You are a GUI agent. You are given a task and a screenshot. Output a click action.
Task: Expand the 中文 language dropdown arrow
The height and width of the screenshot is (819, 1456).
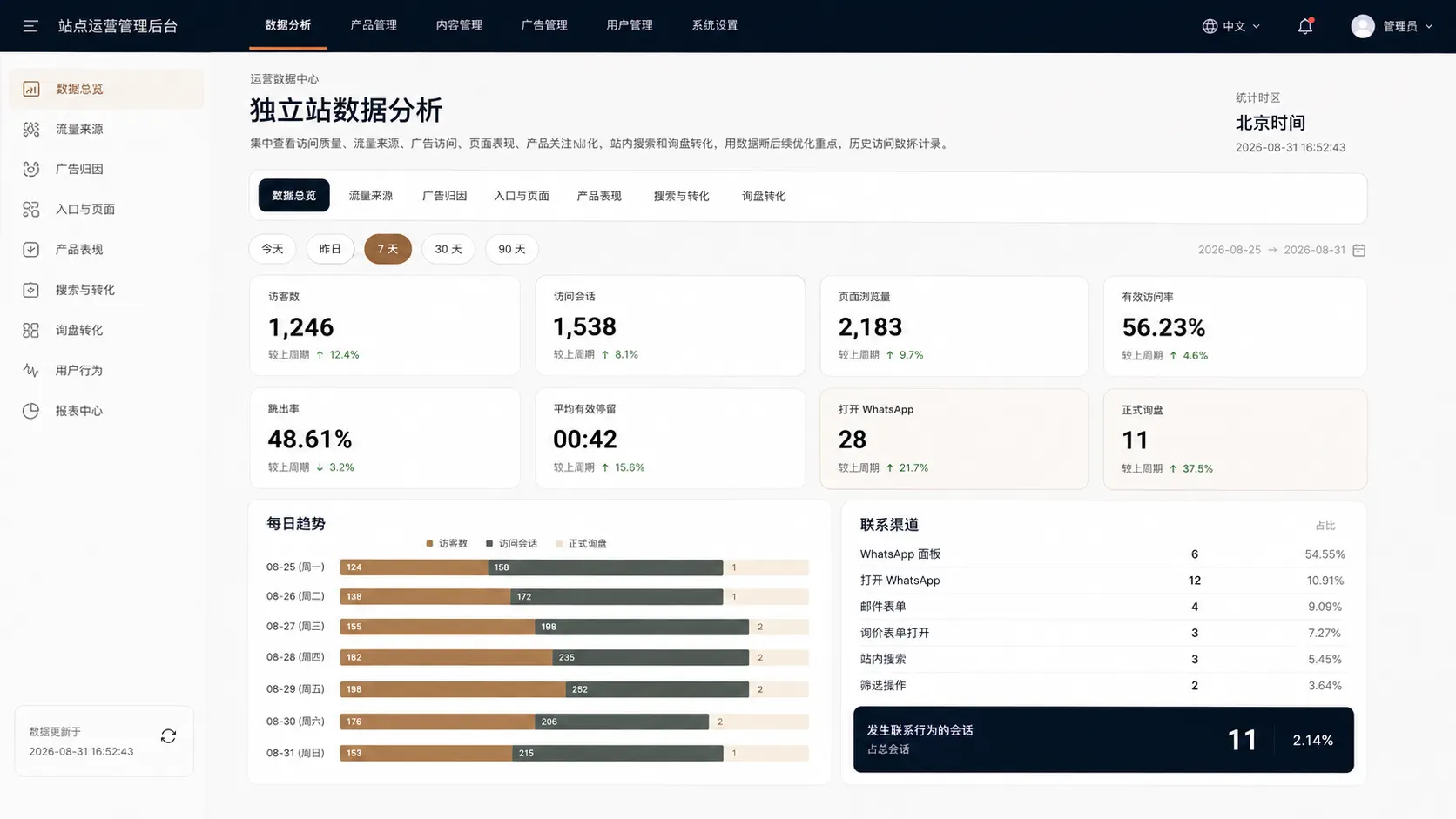1256,26
